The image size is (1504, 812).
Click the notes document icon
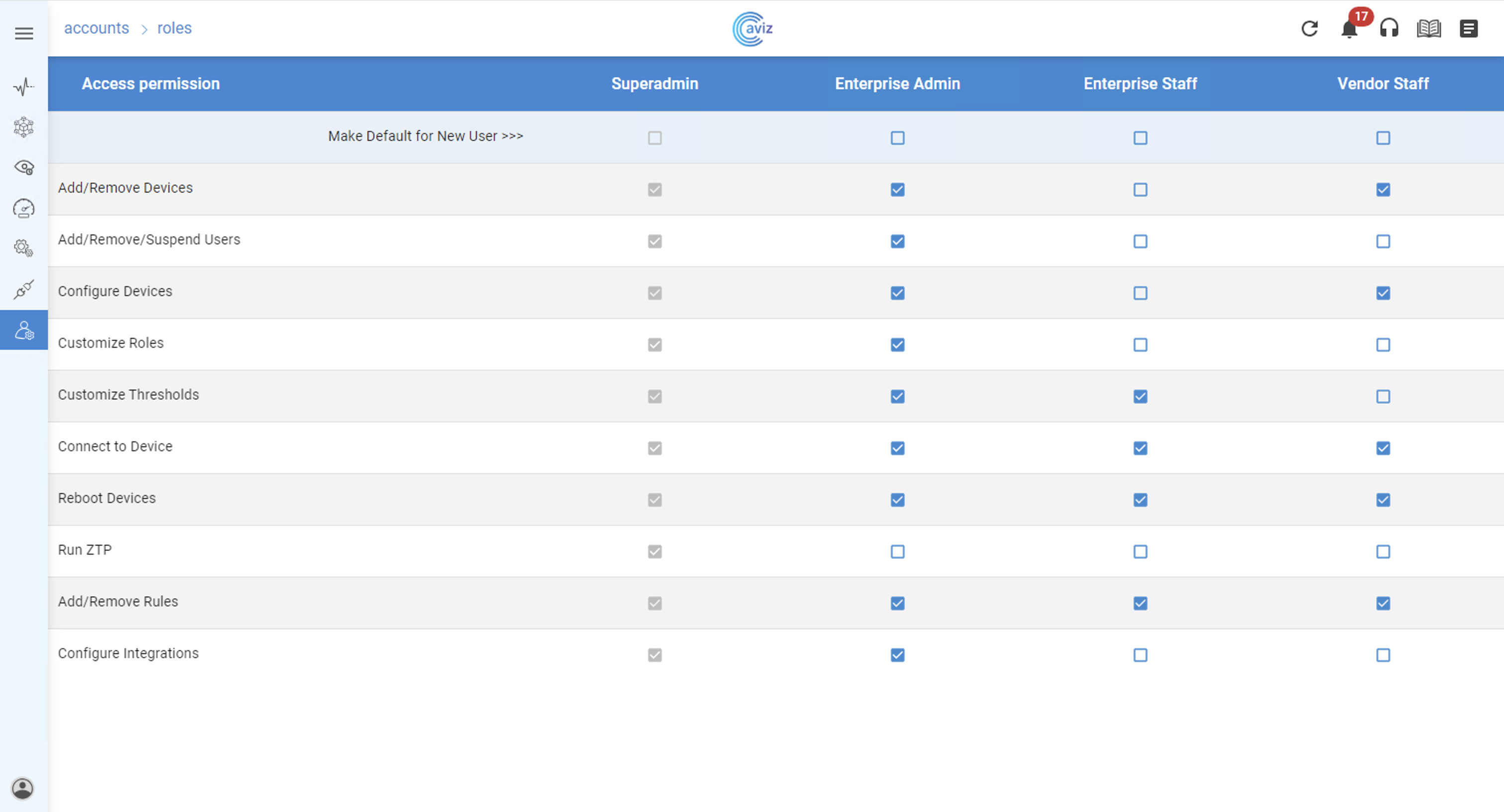1468,28
